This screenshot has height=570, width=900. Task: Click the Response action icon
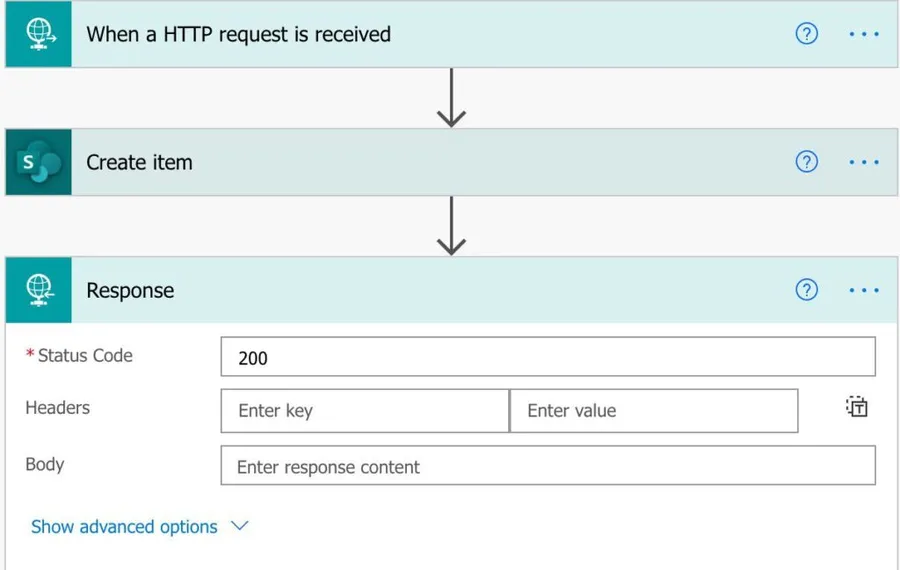(x=38, y=290)
